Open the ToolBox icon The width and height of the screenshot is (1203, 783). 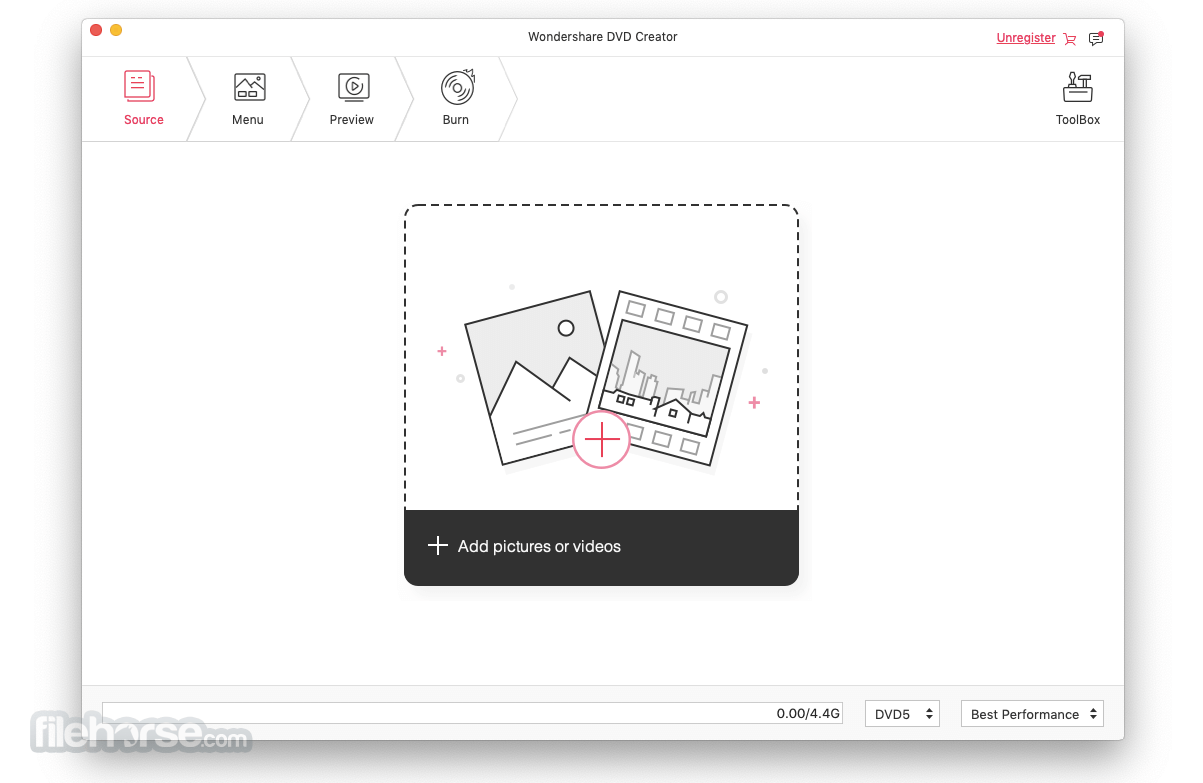point(1077,87)
